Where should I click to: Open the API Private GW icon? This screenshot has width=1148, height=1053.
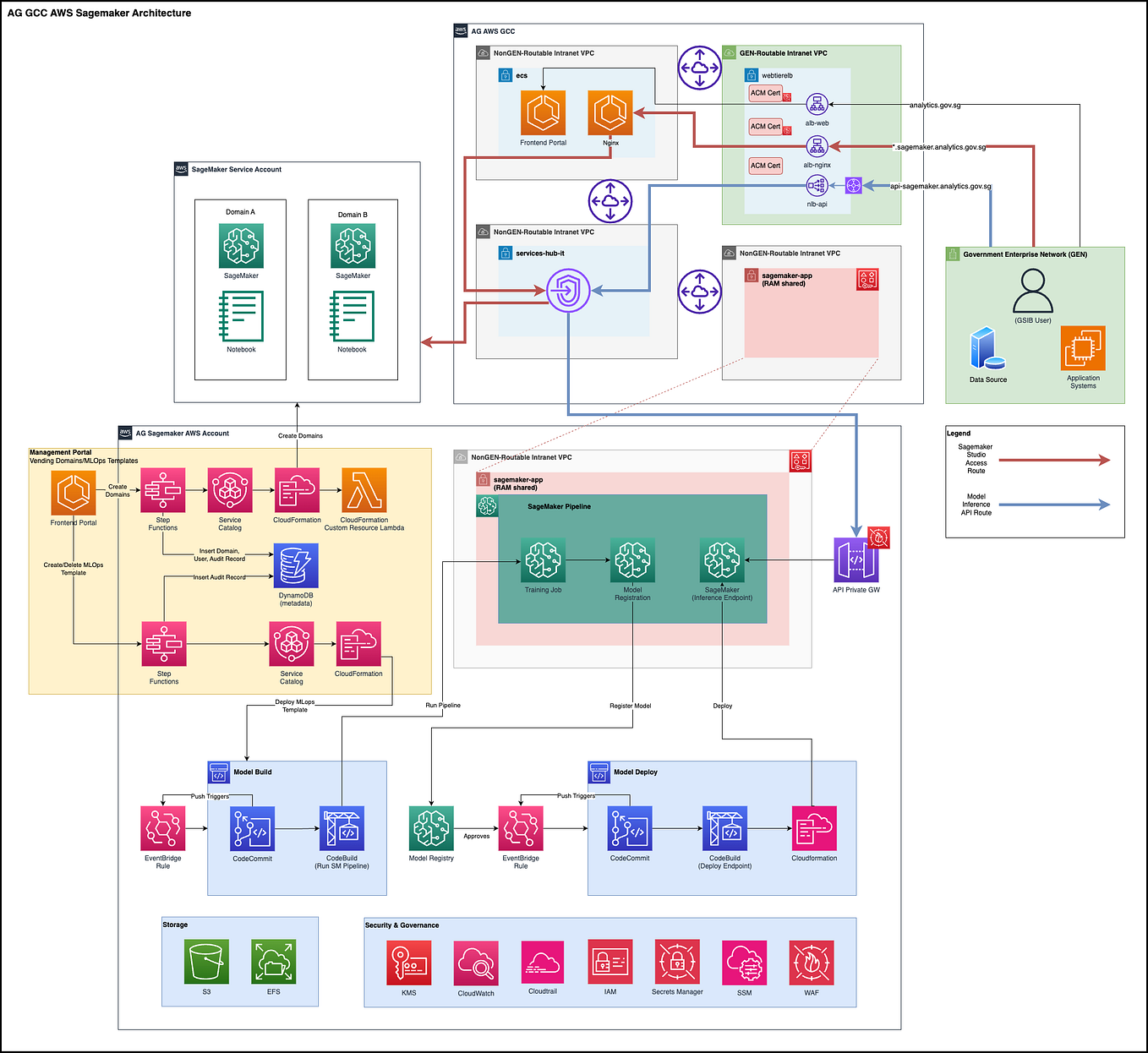[x=855, y=559]
